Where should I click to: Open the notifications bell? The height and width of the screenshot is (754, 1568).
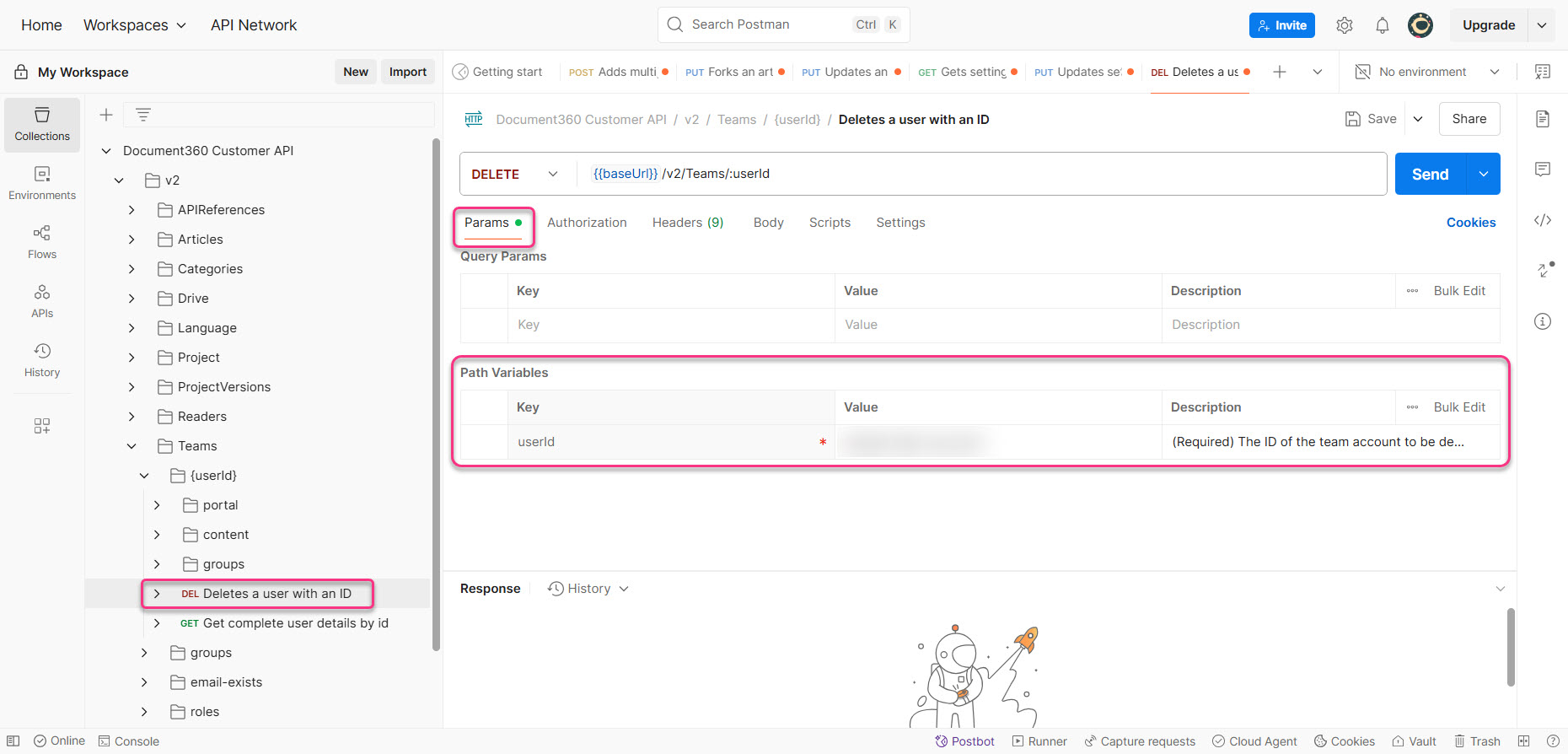[x=1383, y=25]
